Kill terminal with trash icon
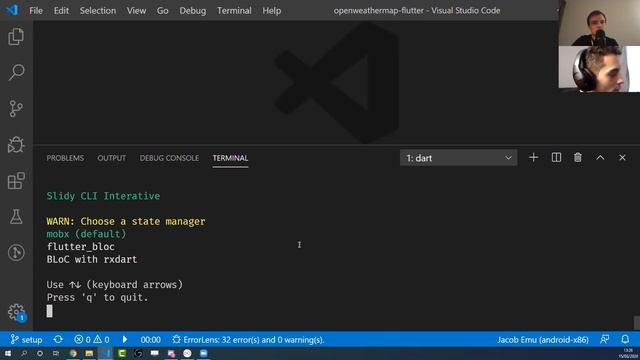 [578, 158]
